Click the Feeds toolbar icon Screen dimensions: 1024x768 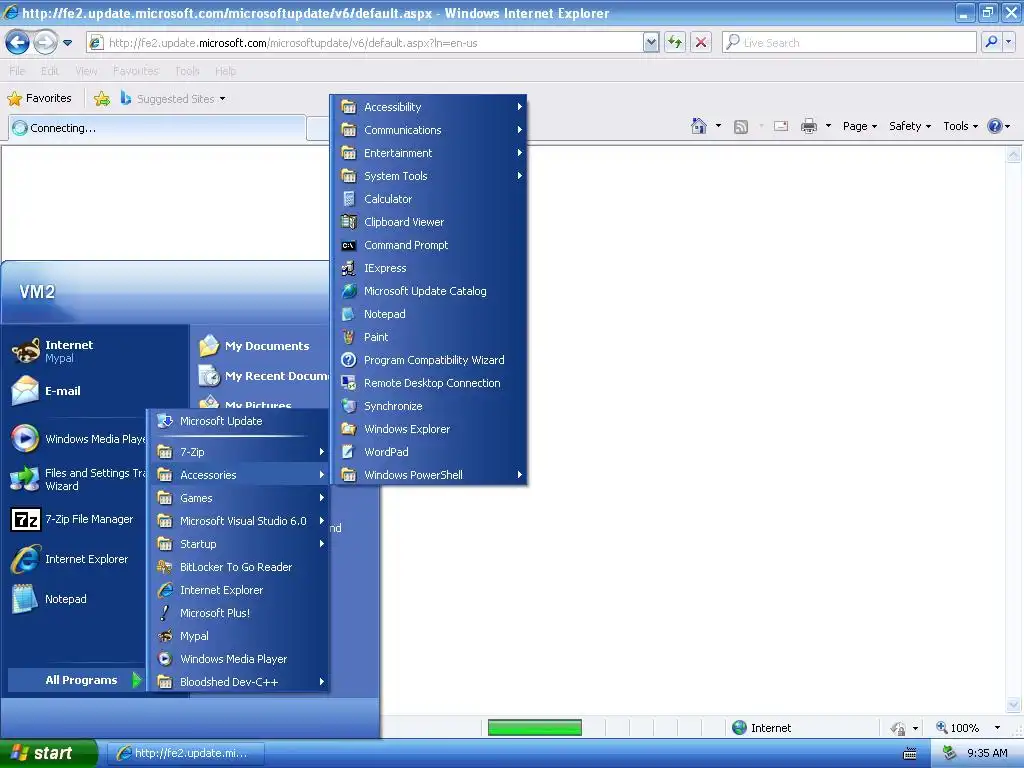pyautogui.click(x=741, y=127)
